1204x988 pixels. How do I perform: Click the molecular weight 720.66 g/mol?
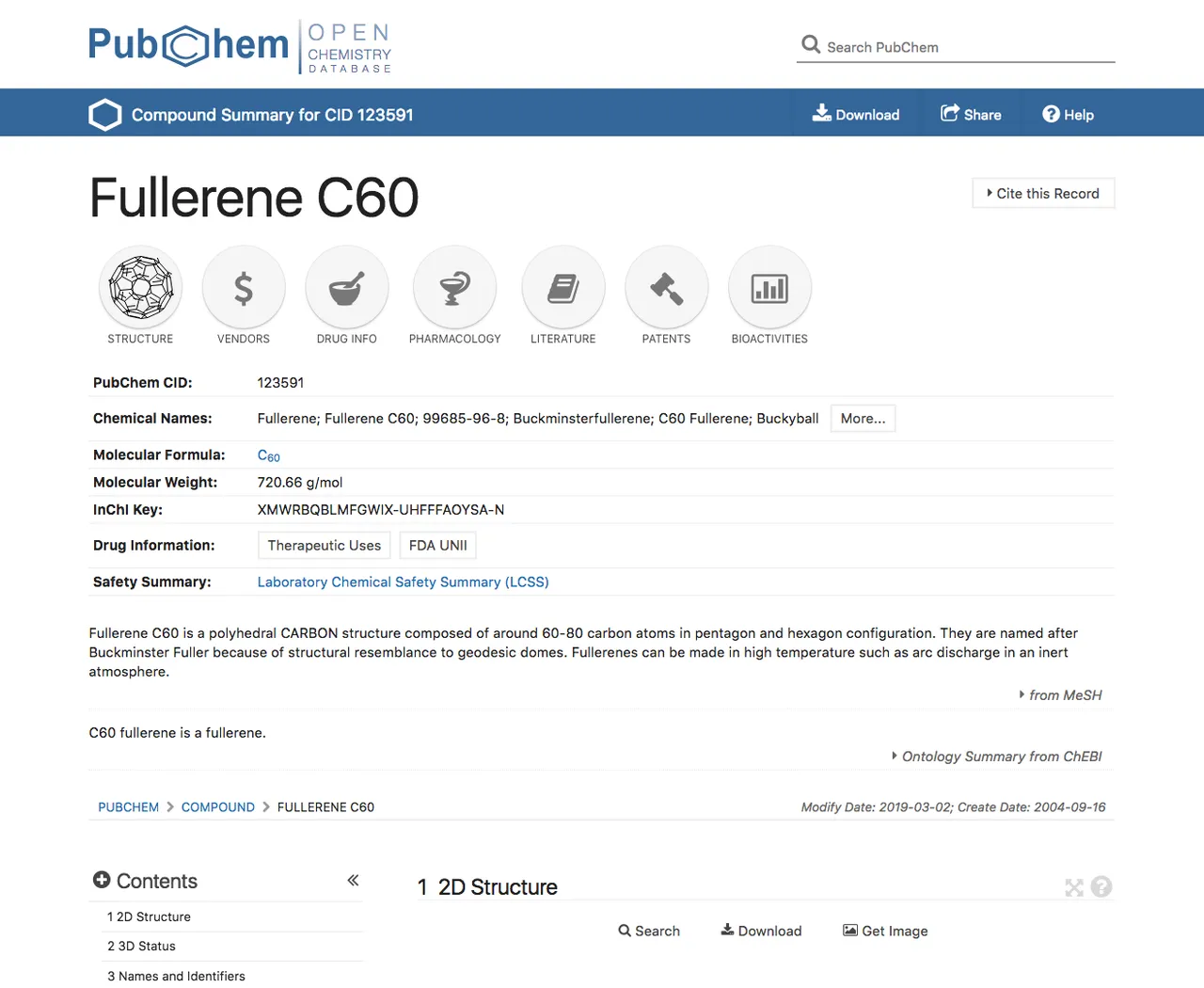[300, 483]
